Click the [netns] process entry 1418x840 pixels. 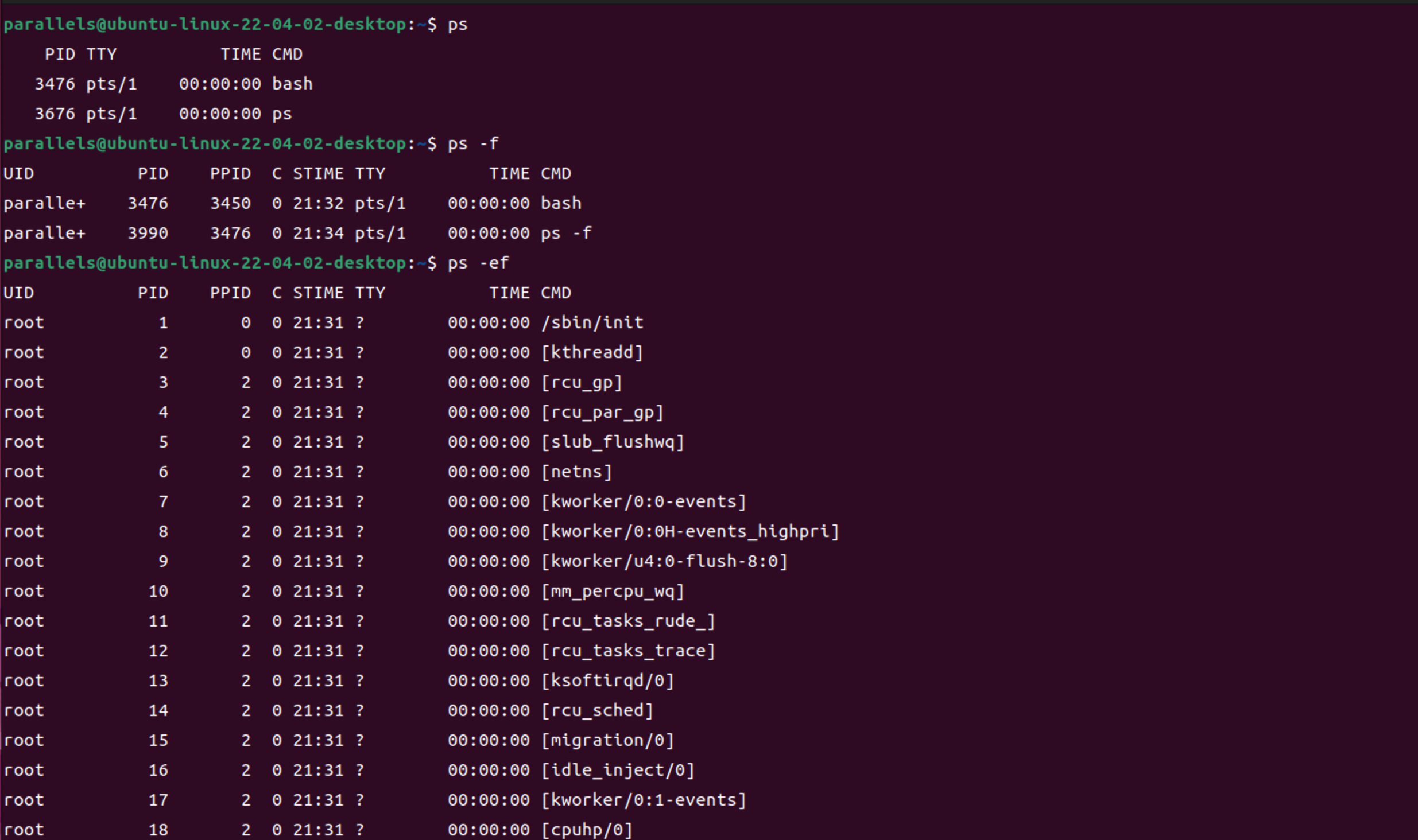576,472
